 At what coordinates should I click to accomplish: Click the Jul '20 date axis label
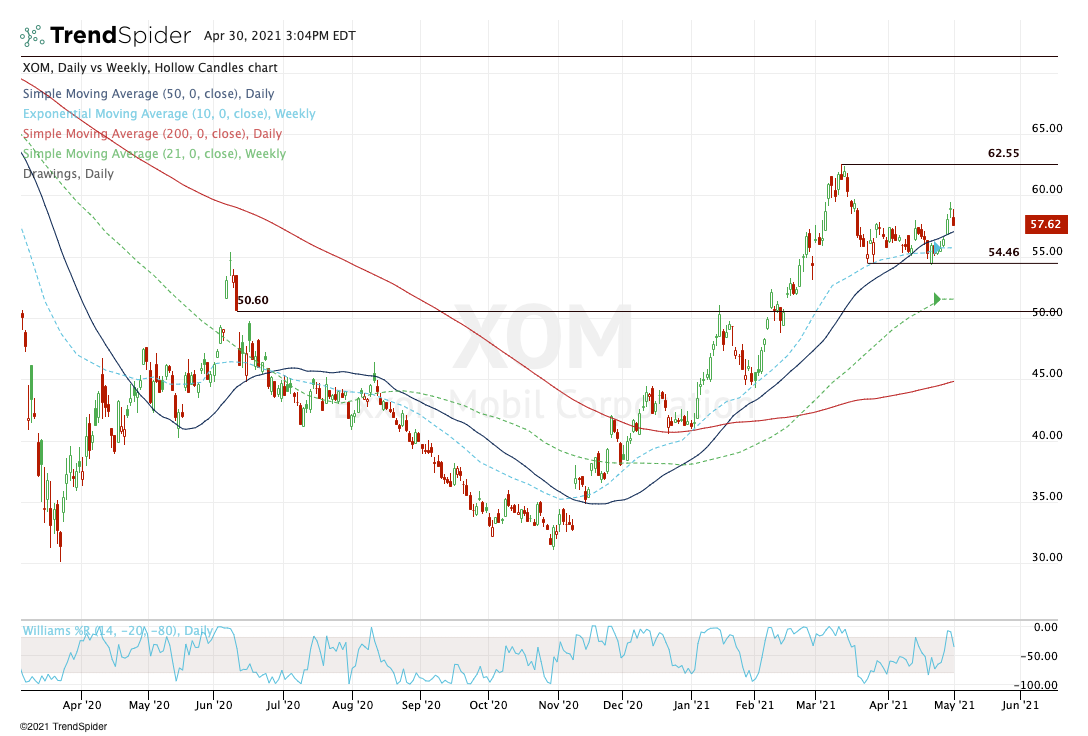pos(283,705)
